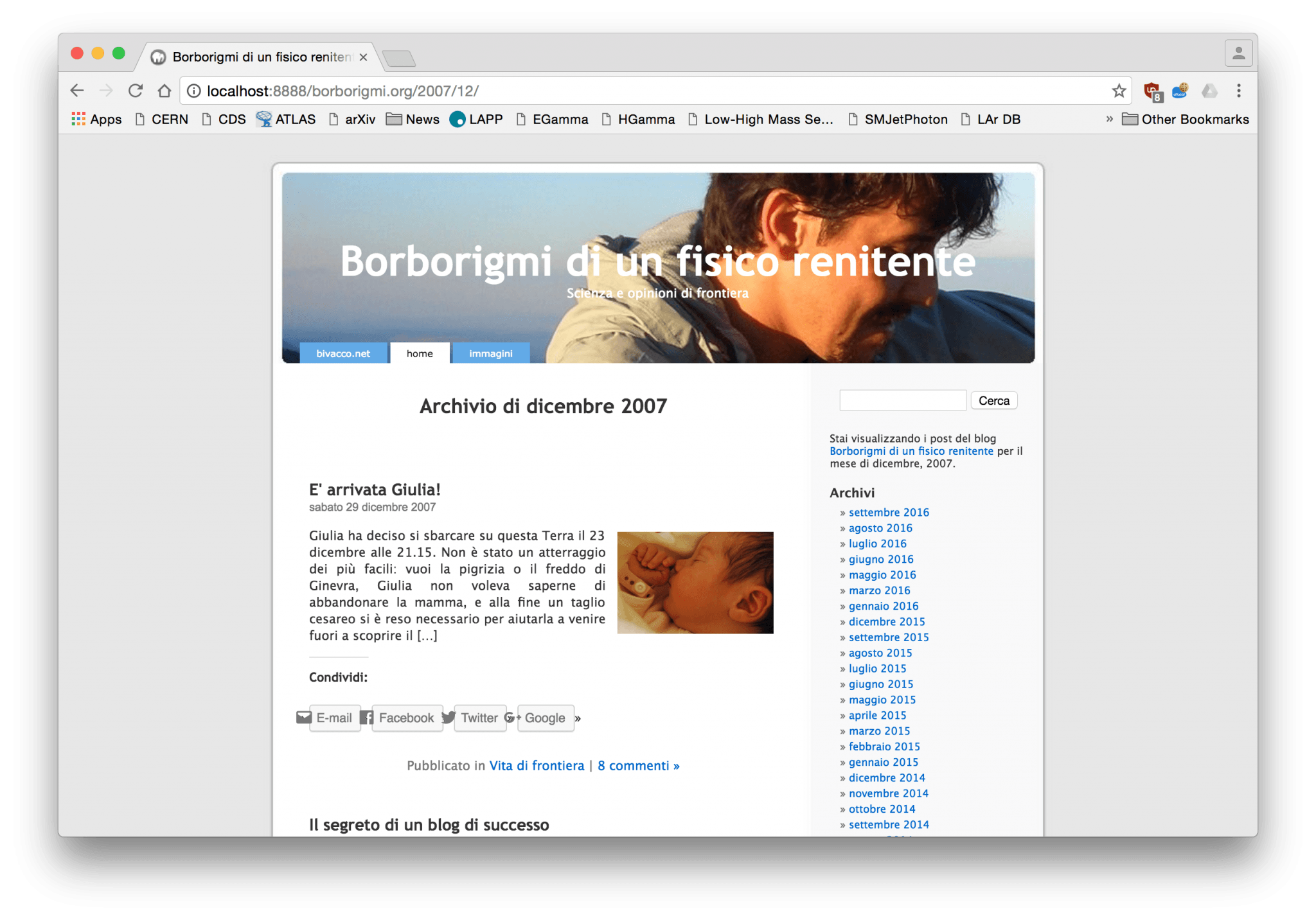This screenshot has height=920, width=1316.
Task: Open the agosto 2016 archive
Action: coord(880,527)
